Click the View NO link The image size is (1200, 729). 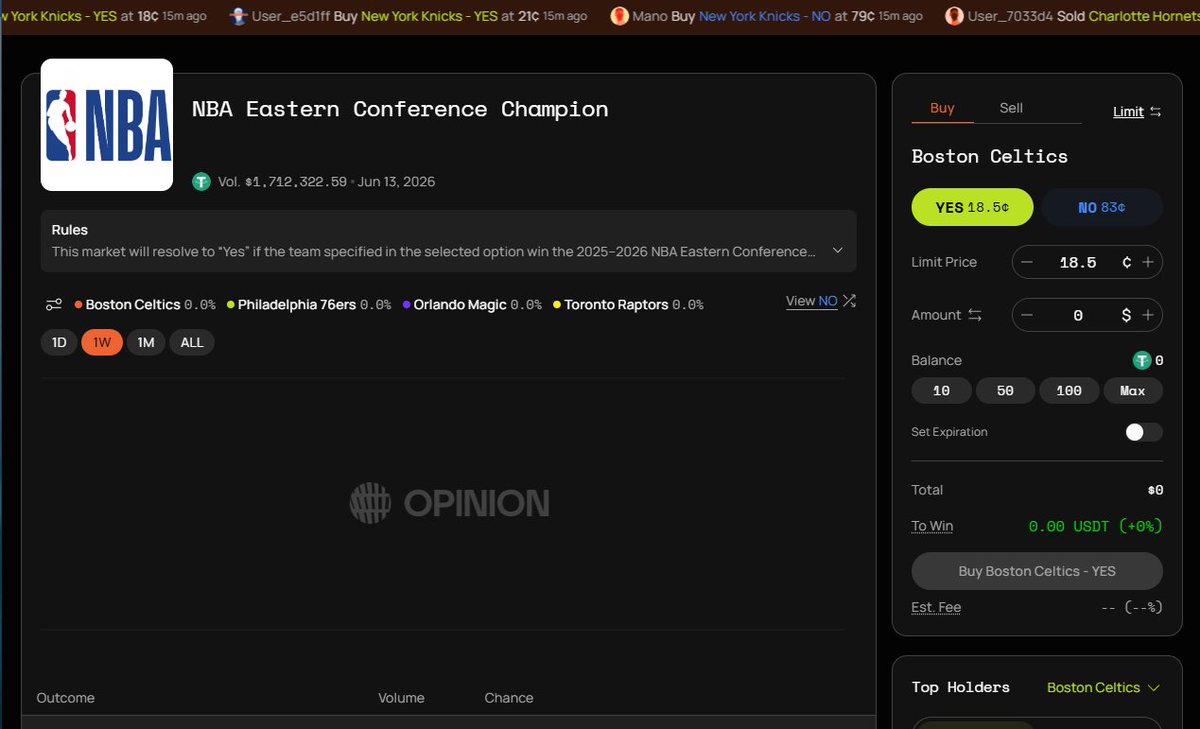811,301
